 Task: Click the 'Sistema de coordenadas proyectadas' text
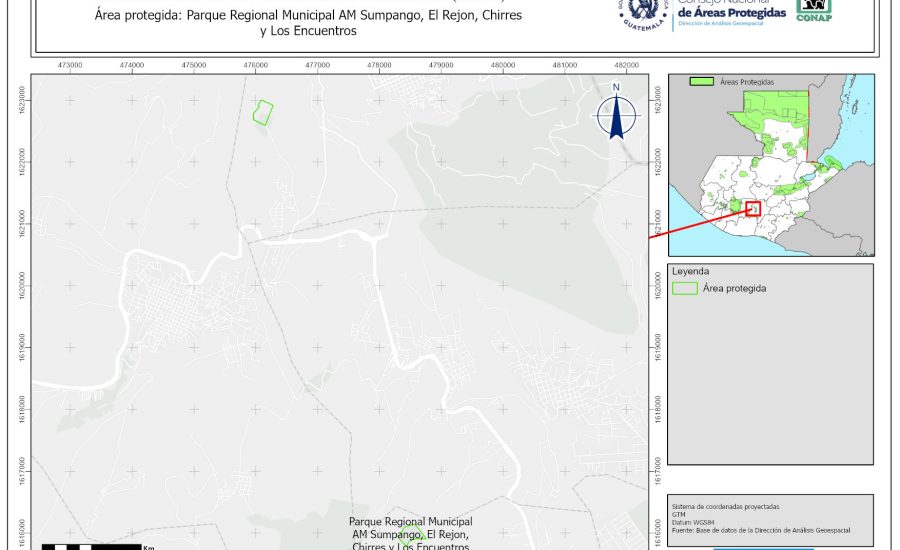point(725,507)
